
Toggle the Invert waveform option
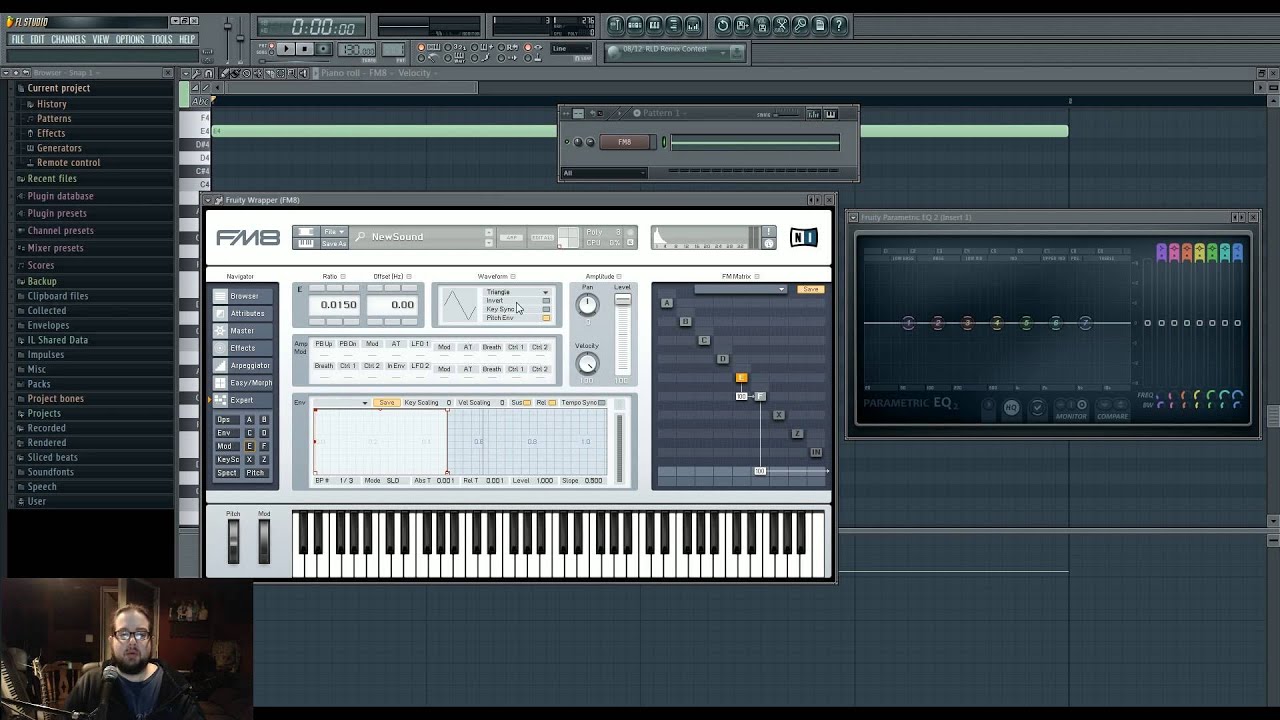click(x=546, y=301)
